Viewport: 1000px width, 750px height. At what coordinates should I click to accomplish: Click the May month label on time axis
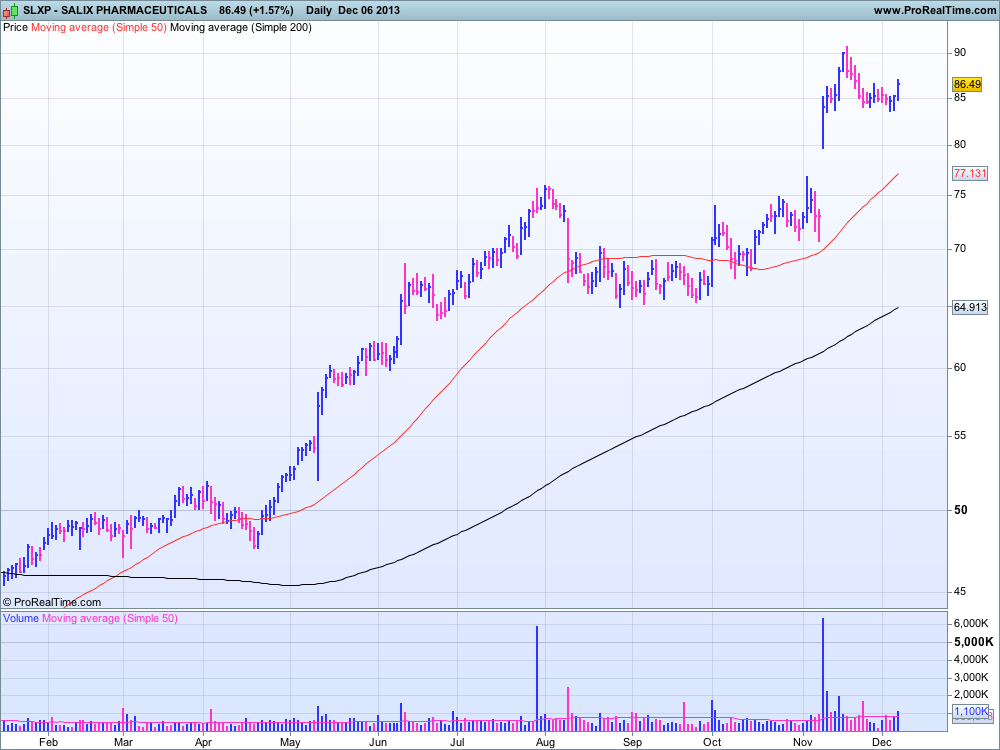coord(290,742)
